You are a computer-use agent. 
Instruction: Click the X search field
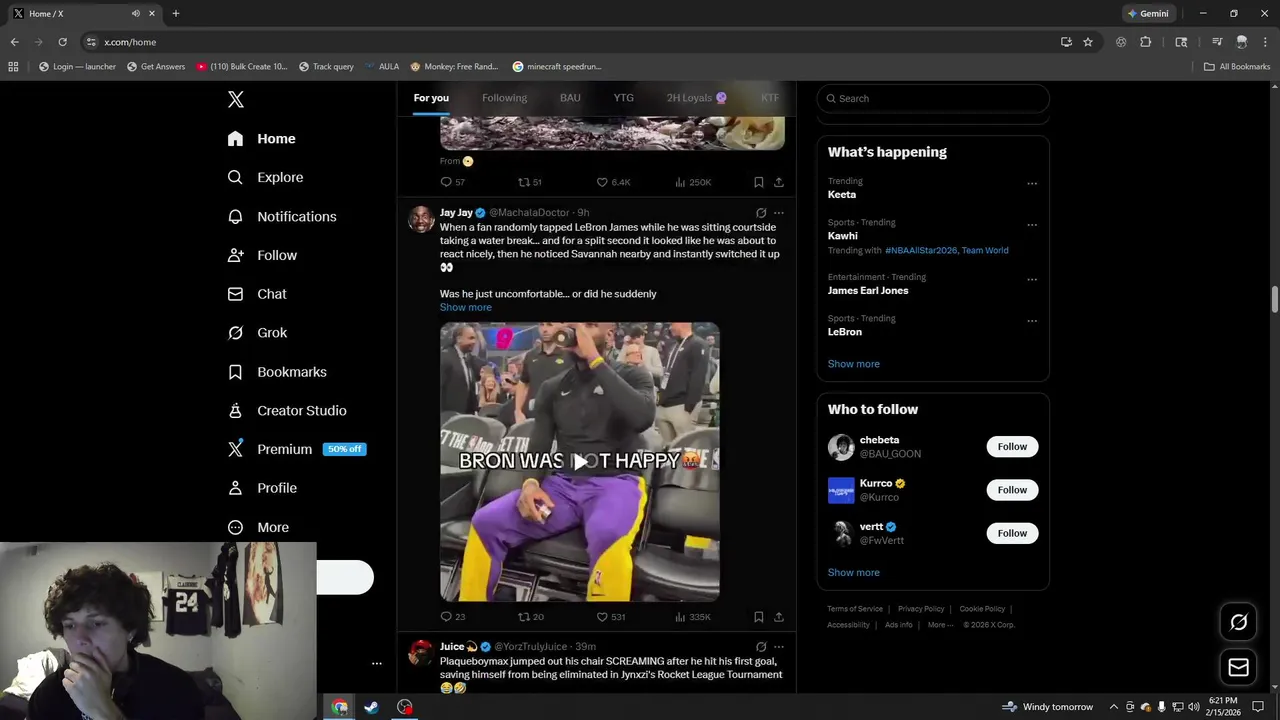point(933,98)
